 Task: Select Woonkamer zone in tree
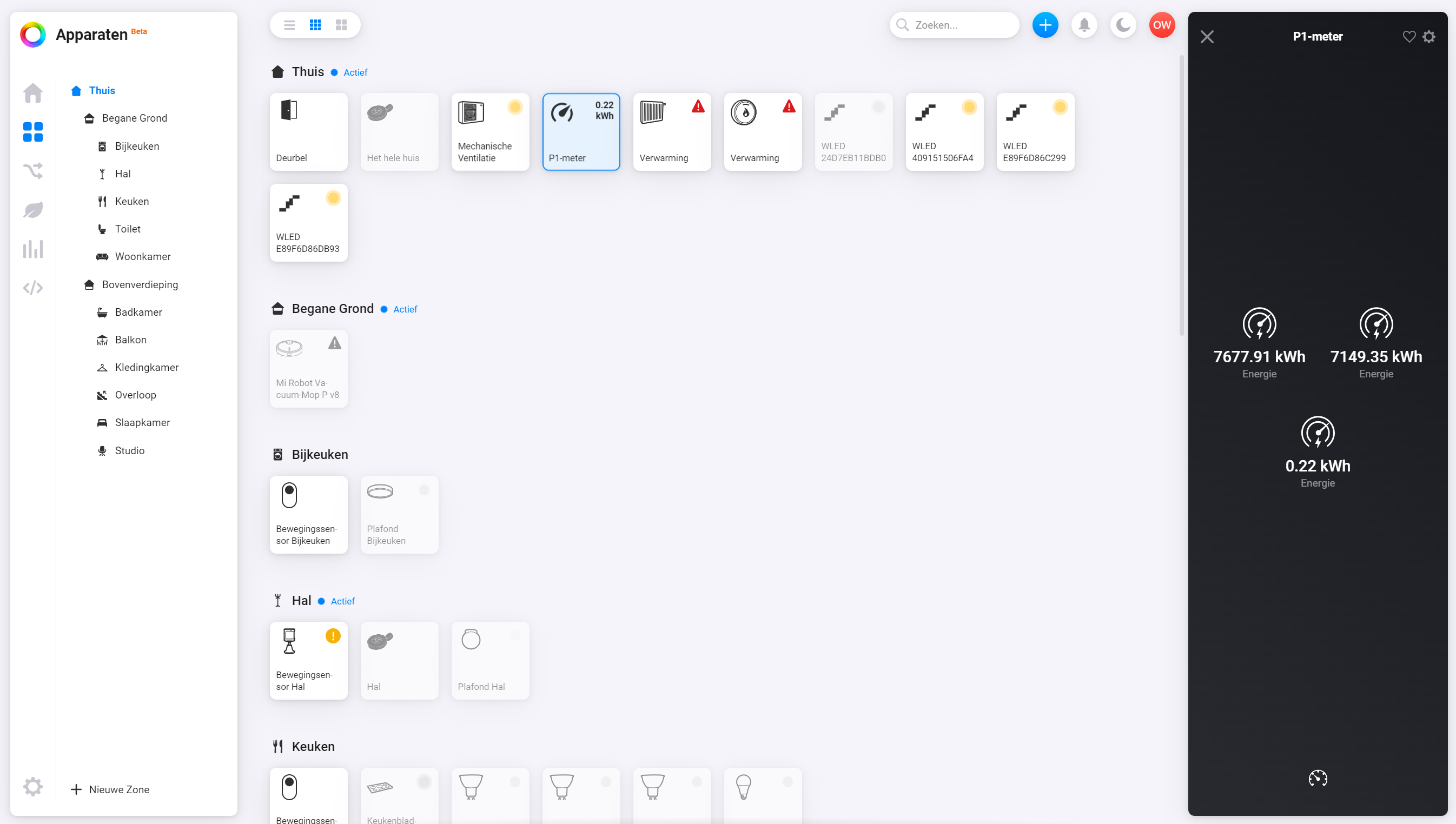pyautogui.click(x=143, y=256)
